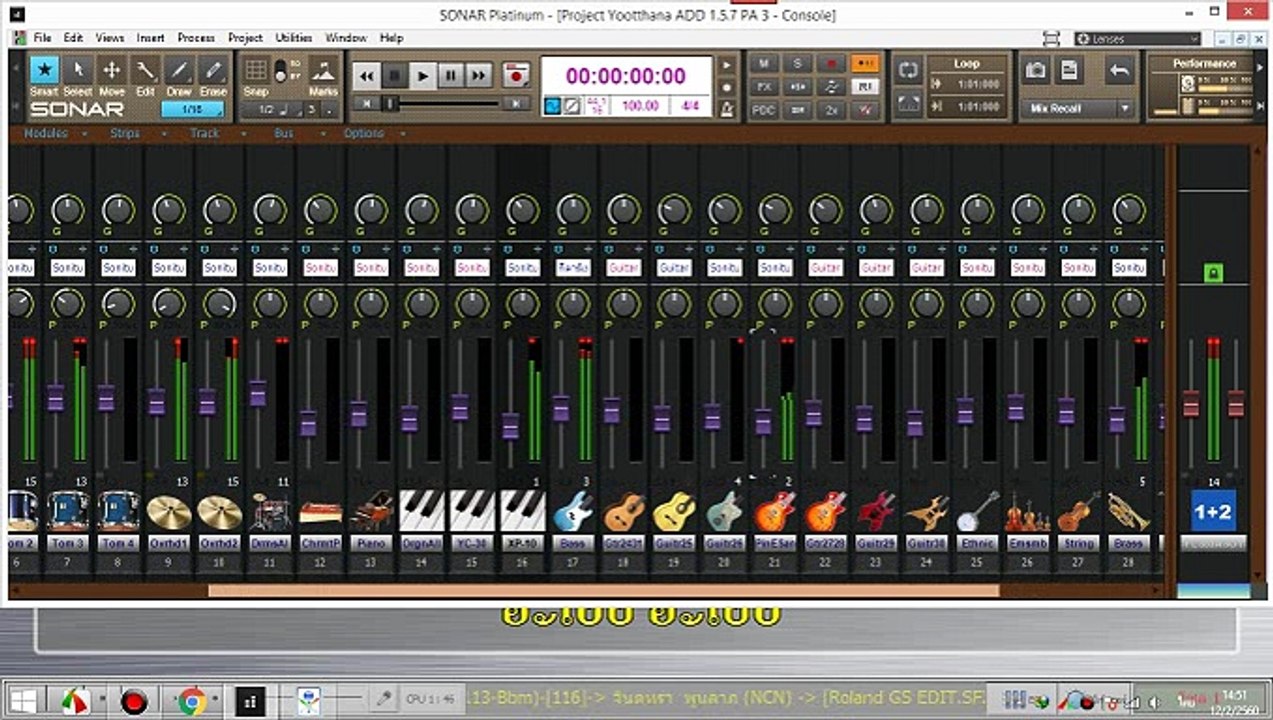Click the Gtr2431 acoustic guitar icon

tap(624, 511)
